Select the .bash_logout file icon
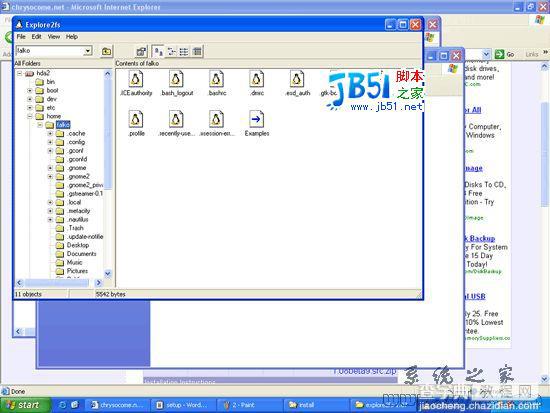The width and height of the screenshot is (550, 413). pos(176,79)
